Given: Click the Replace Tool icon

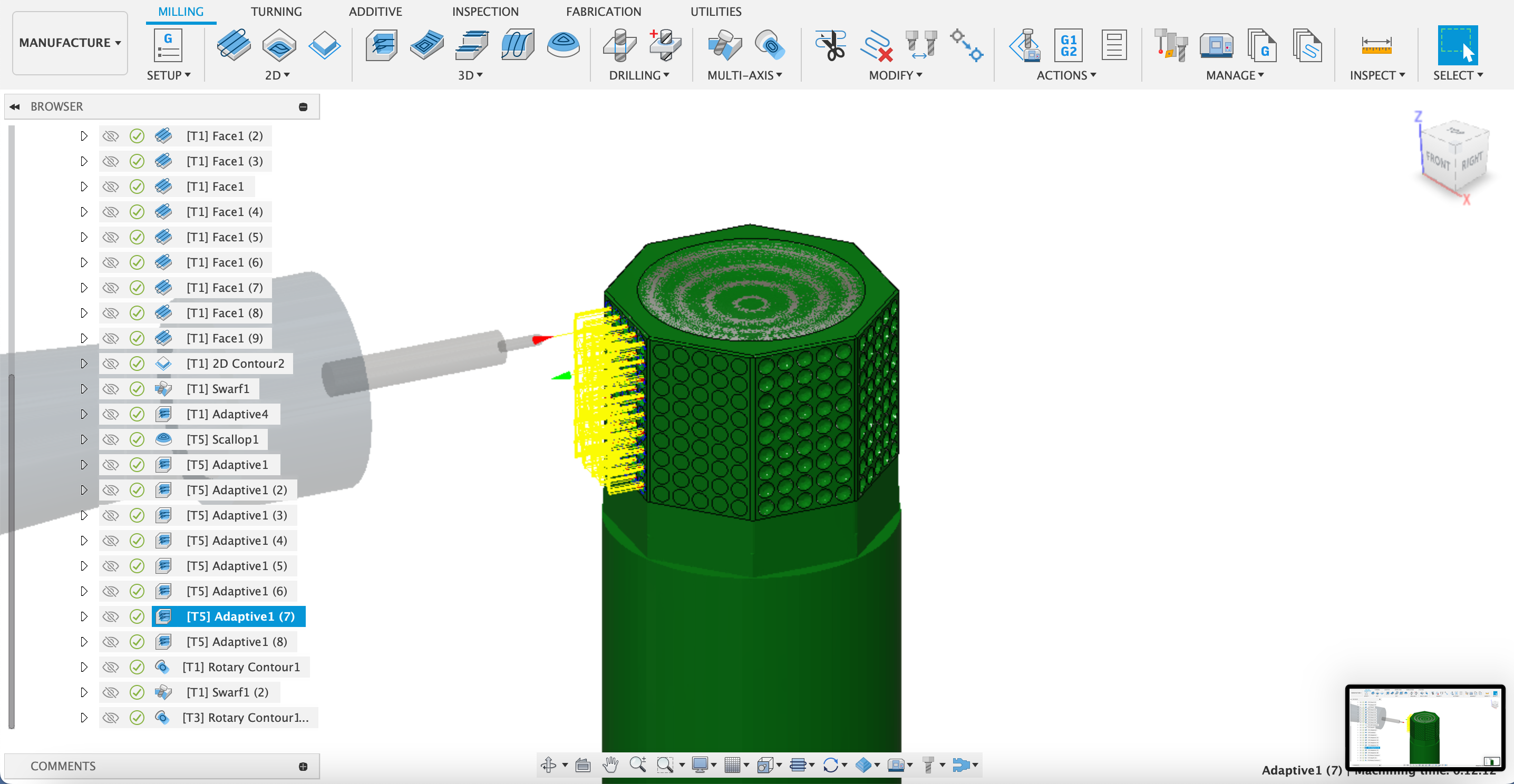Looking at the screenshot, I should (x=921, y=45).
